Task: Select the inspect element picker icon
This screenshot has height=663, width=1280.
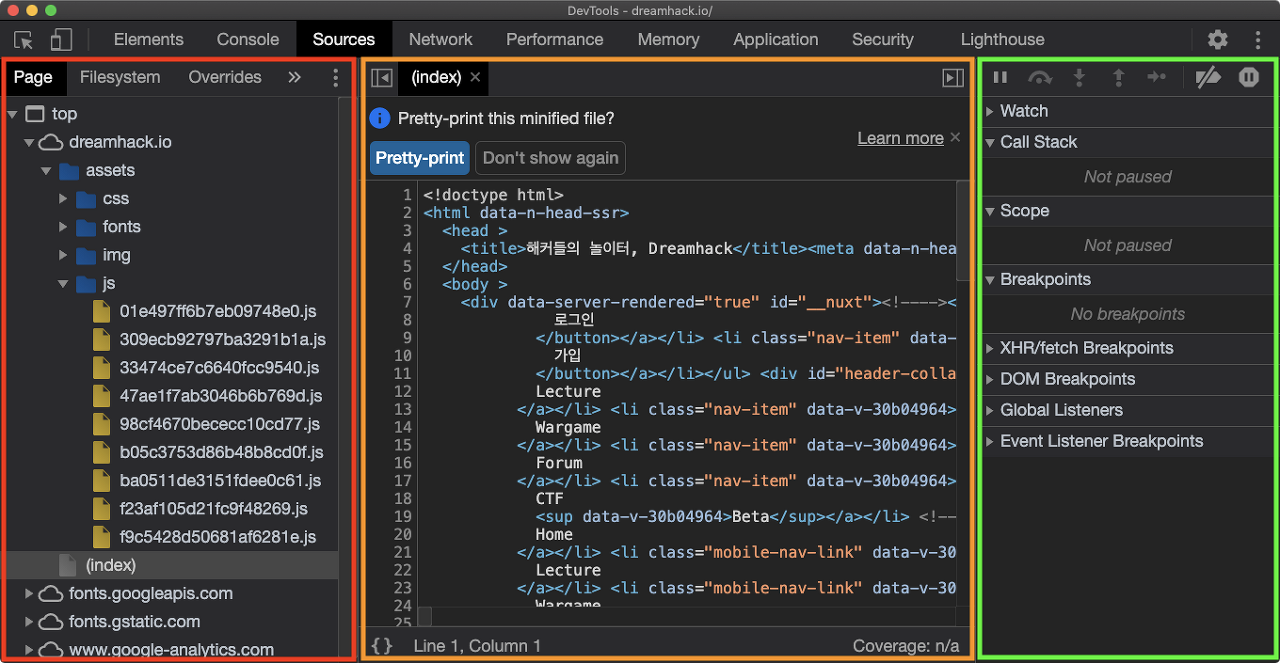Action: pos(24,40)
